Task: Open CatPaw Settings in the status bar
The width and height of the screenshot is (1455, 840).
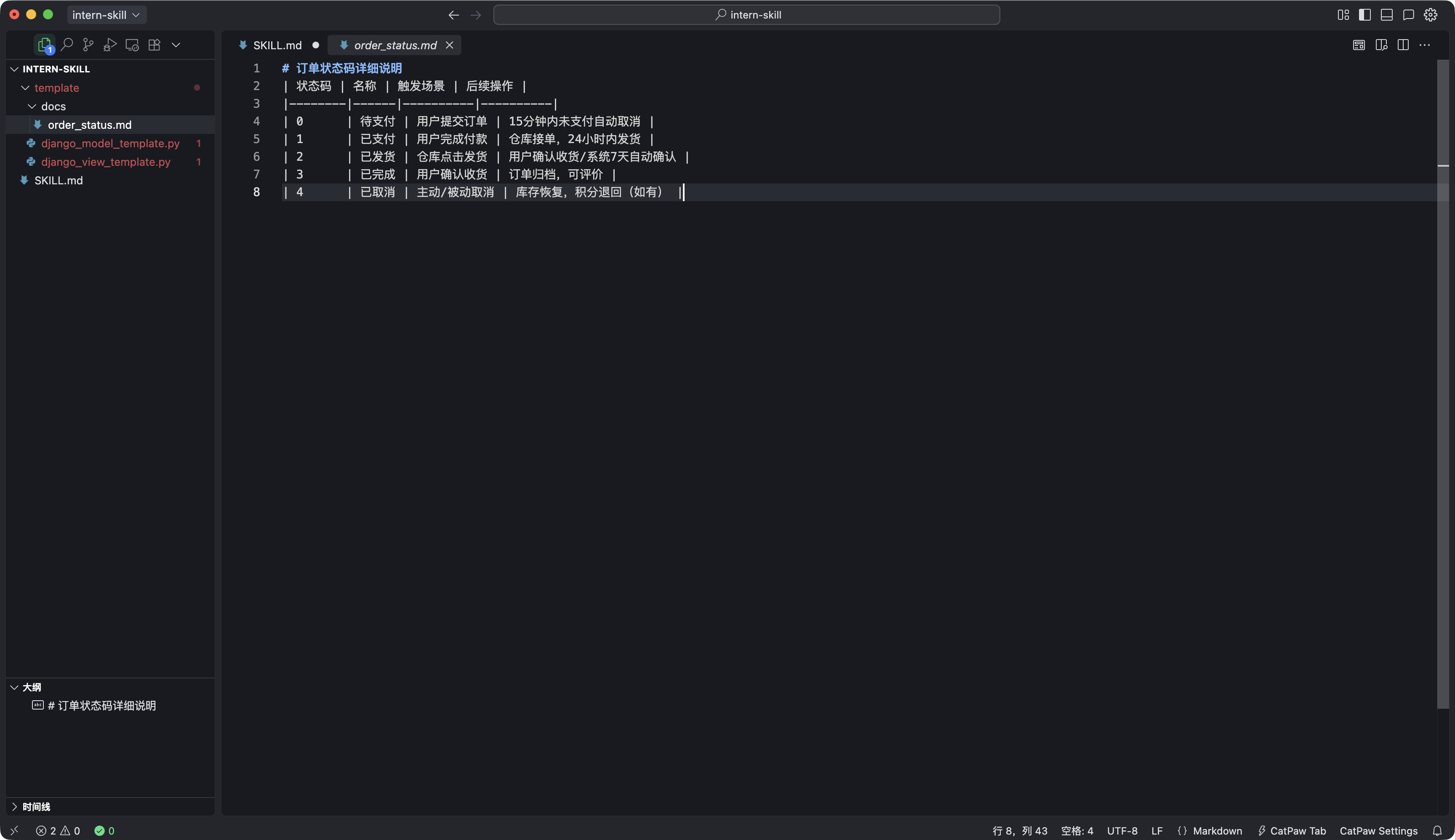Action: 1378,831
